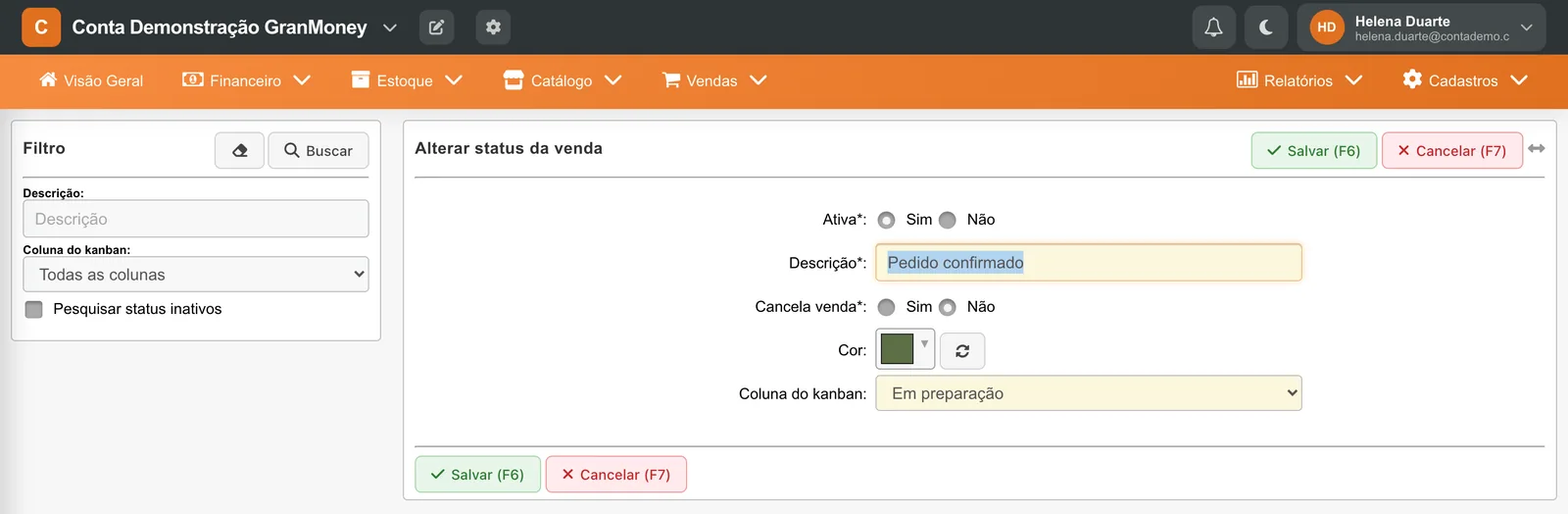
Task: Focus the Descrição filter field
Action: 196,219
